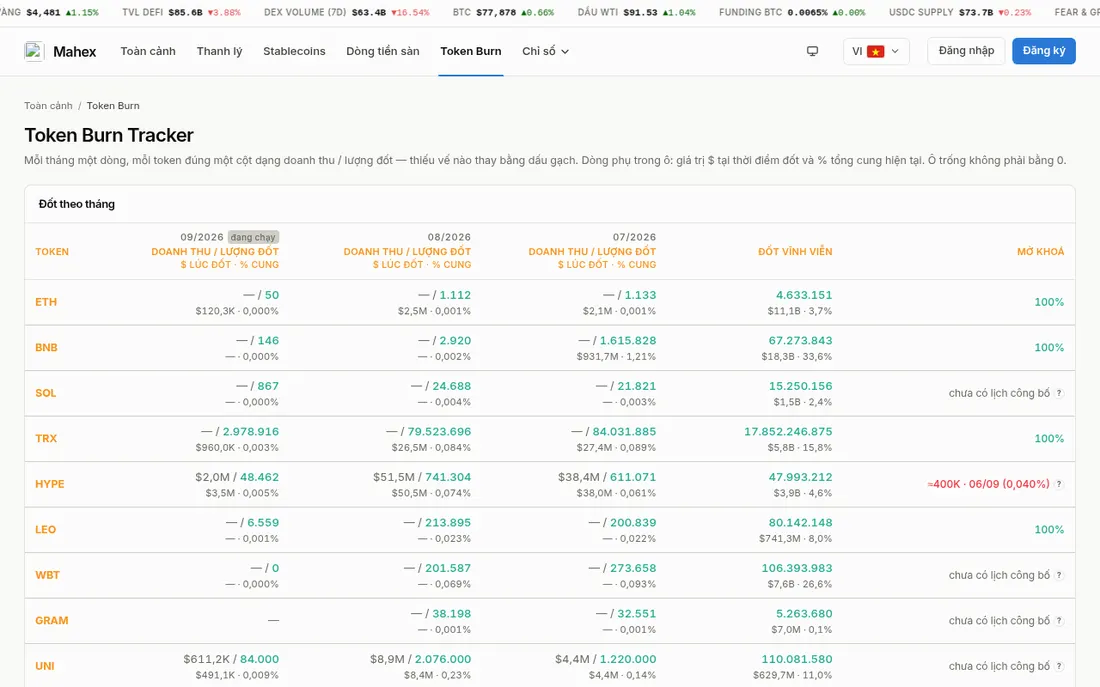Click WBT permanent burn 106.393.983
The height and width of the screenshot is (687, 1100).
click(x=797, y=568)
